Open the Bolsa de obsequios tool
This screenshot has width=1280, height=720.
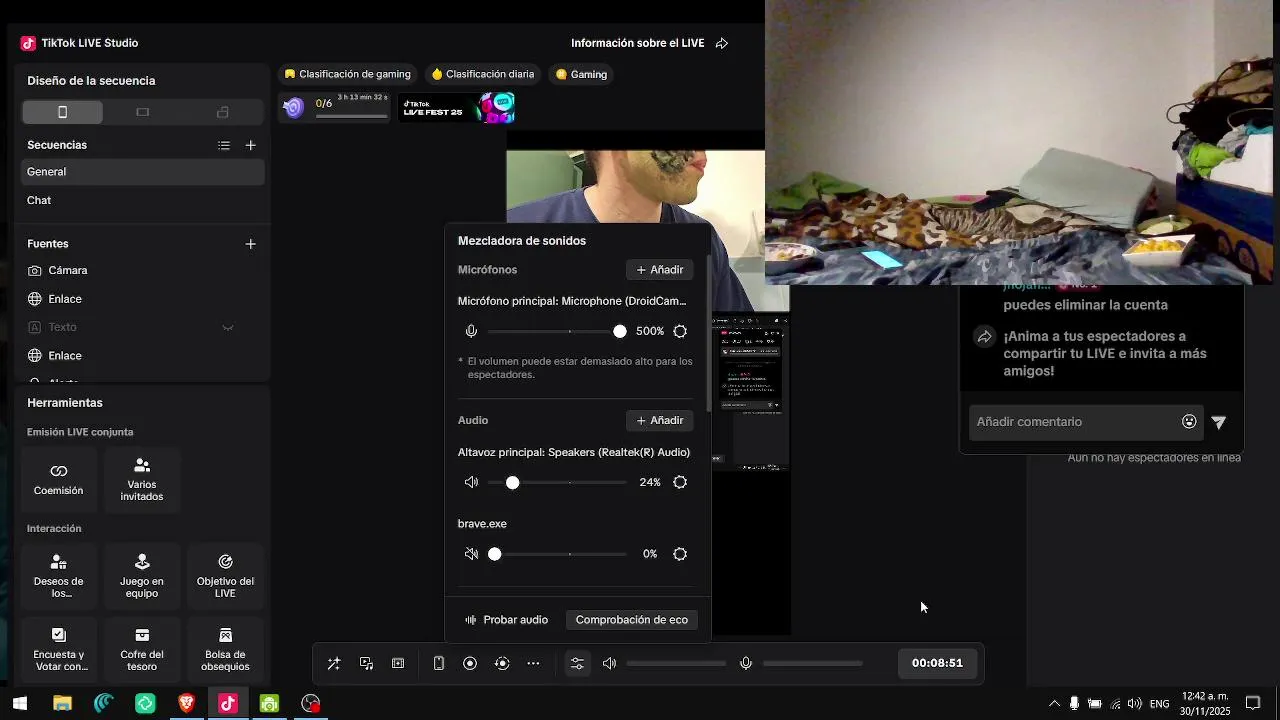pos(225,650)
